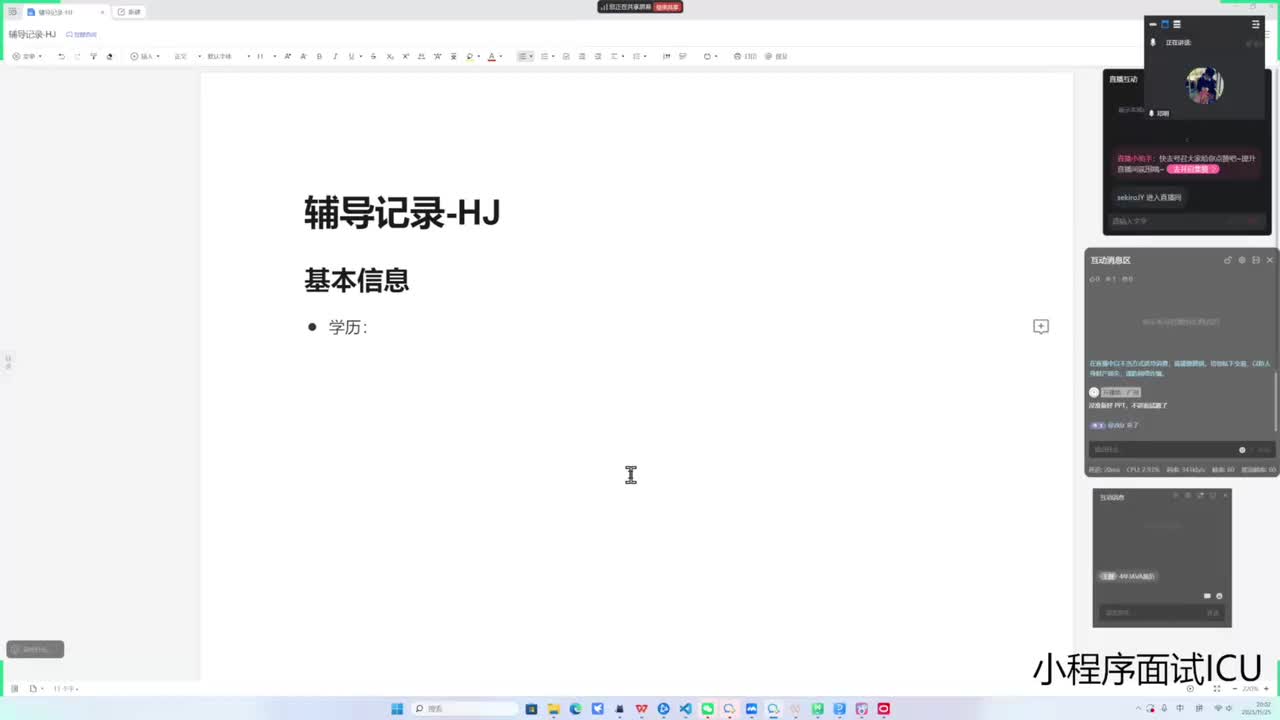Open the paragraph style dropdown

coord(187,56)
